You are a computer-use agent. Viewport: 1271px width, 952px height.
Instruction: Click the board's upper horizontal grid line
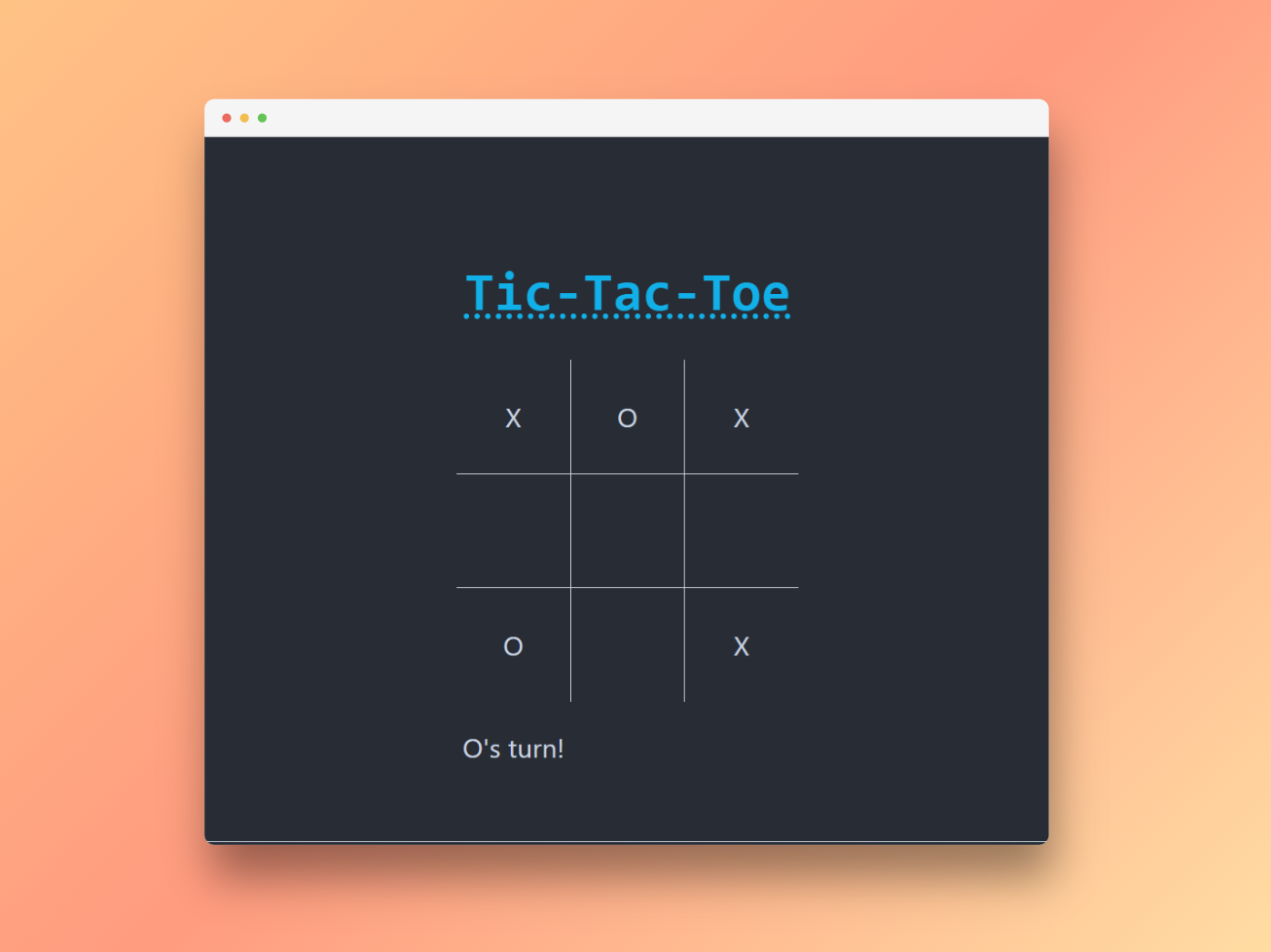pos(627,474)
